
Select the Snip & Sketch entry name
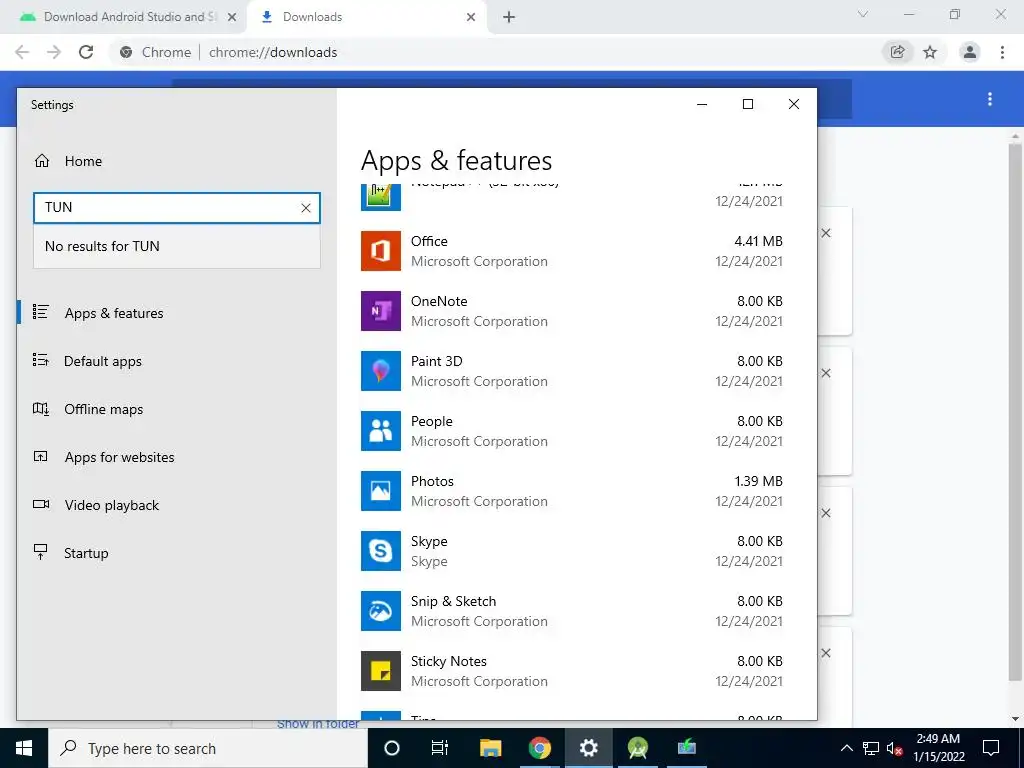pyautogui.click(x=453, y=601)
